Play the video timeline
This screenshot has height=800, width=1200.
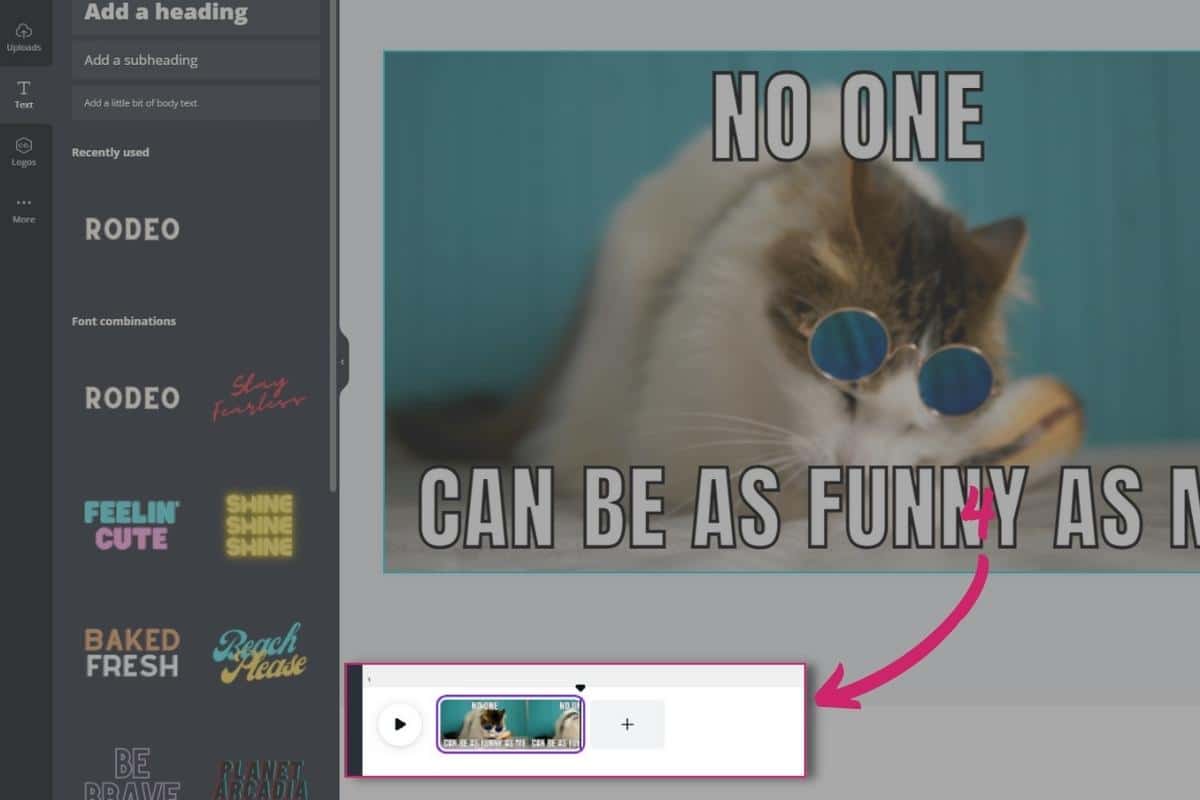(400, 724)
